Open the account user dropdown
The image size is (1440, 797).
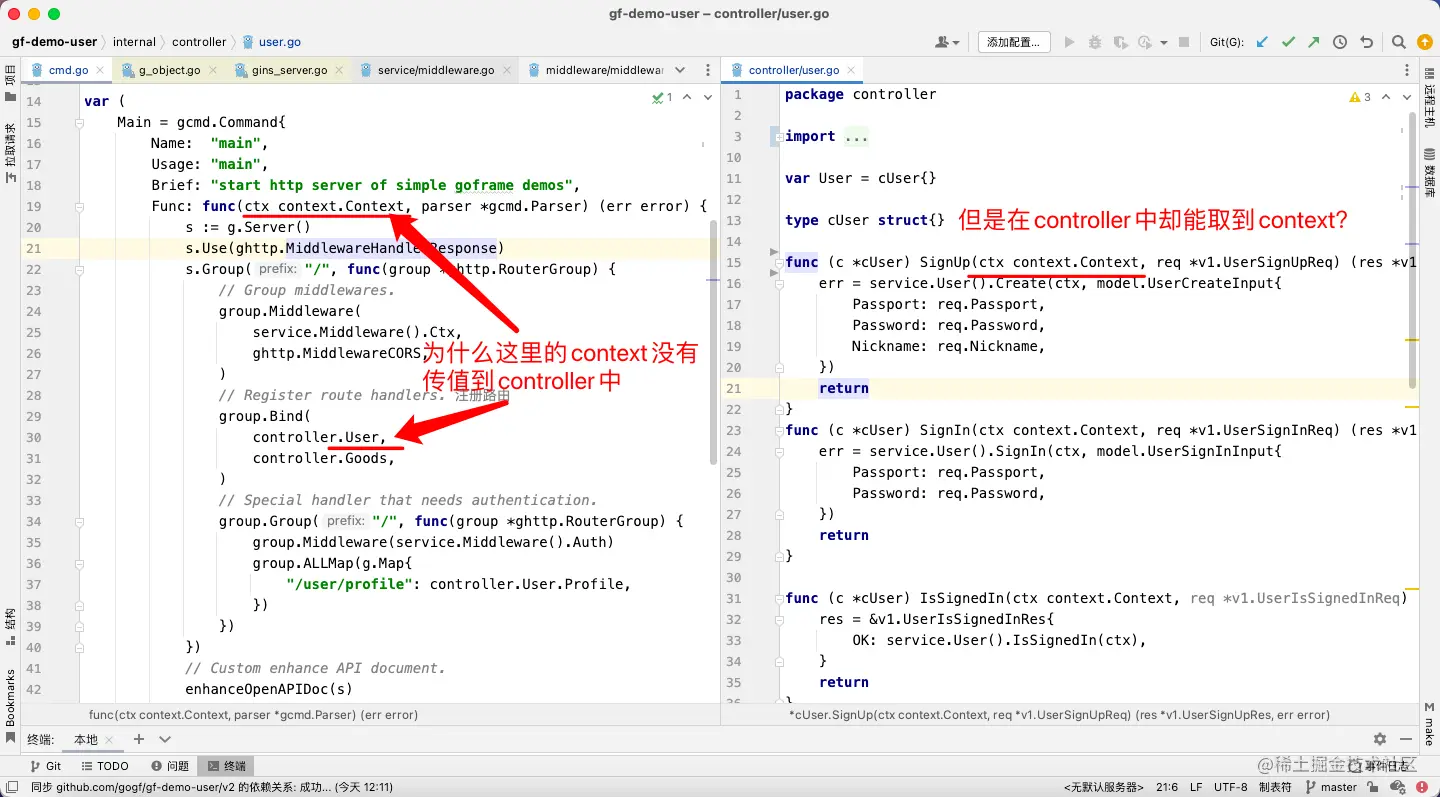(946, 42)
